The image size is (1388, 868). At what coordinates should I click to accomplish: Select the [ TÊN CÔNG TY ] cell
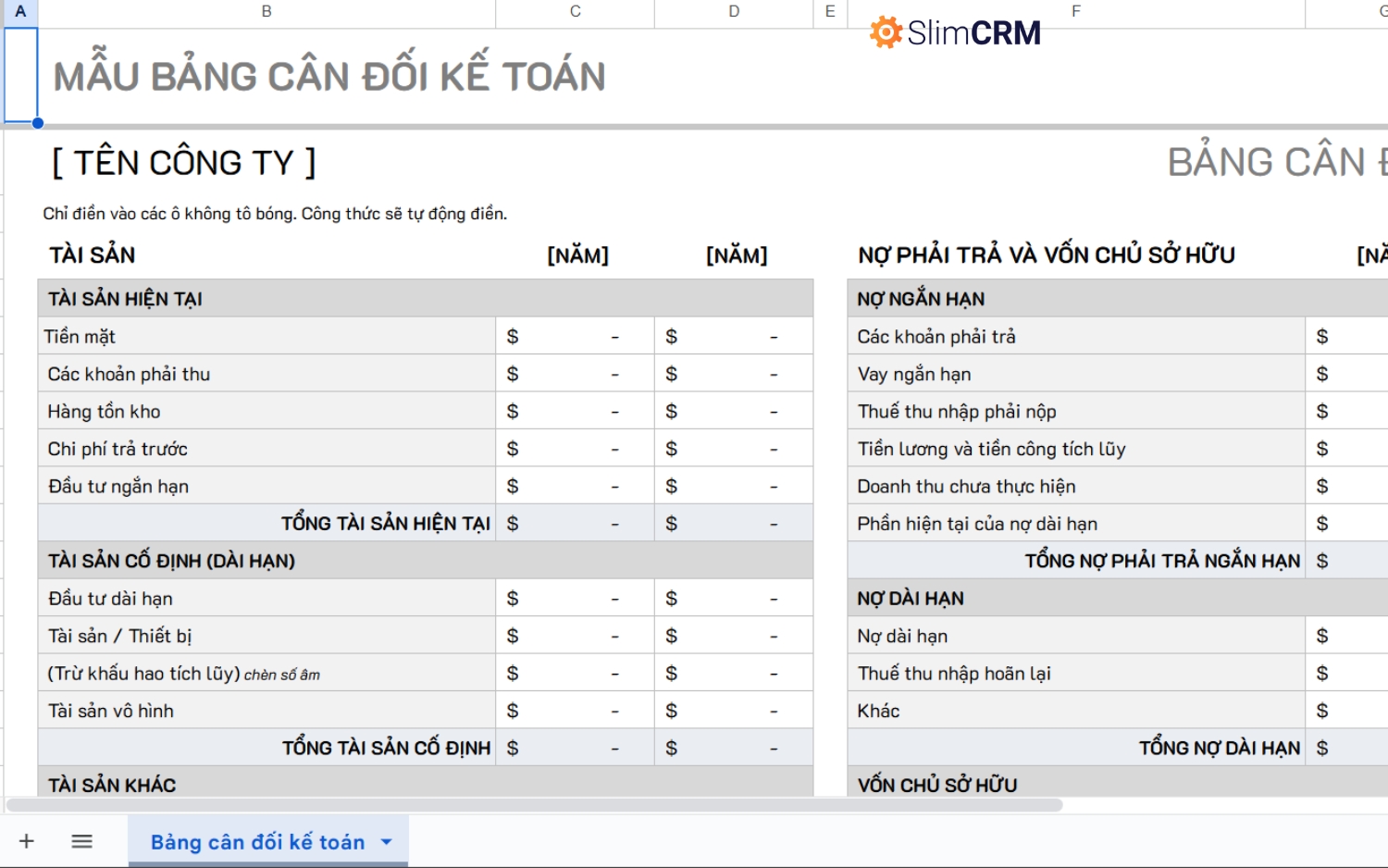[x=183, y=163]
